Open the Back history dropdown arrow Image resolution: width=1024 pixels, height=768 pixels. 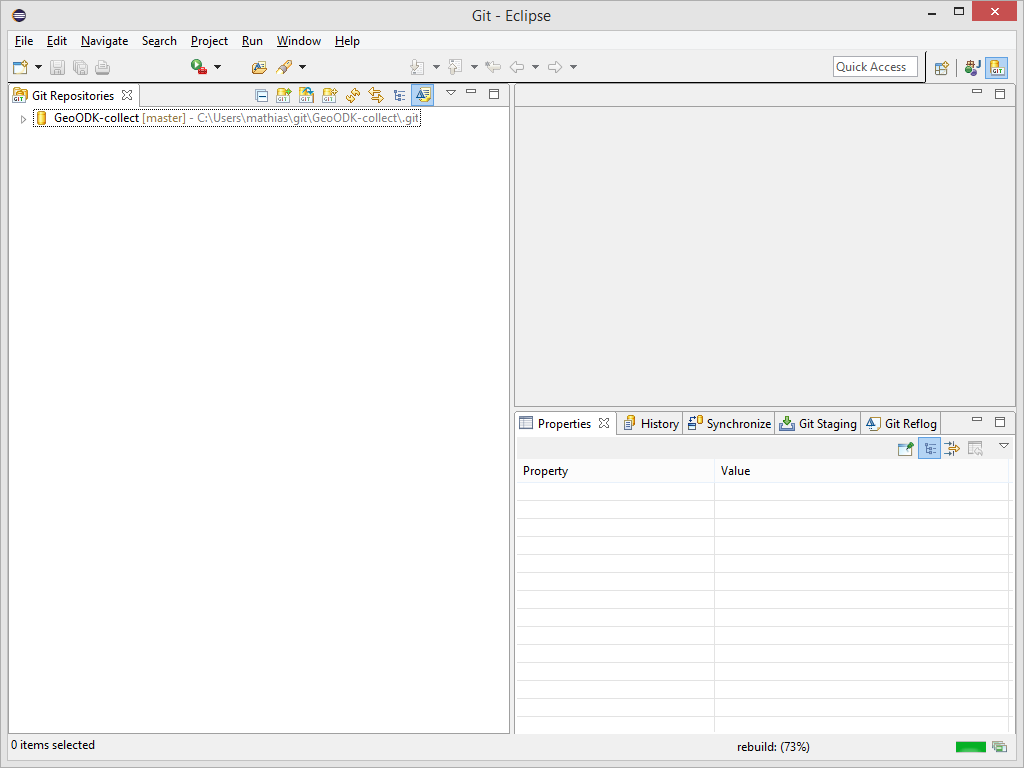[536, 67]
